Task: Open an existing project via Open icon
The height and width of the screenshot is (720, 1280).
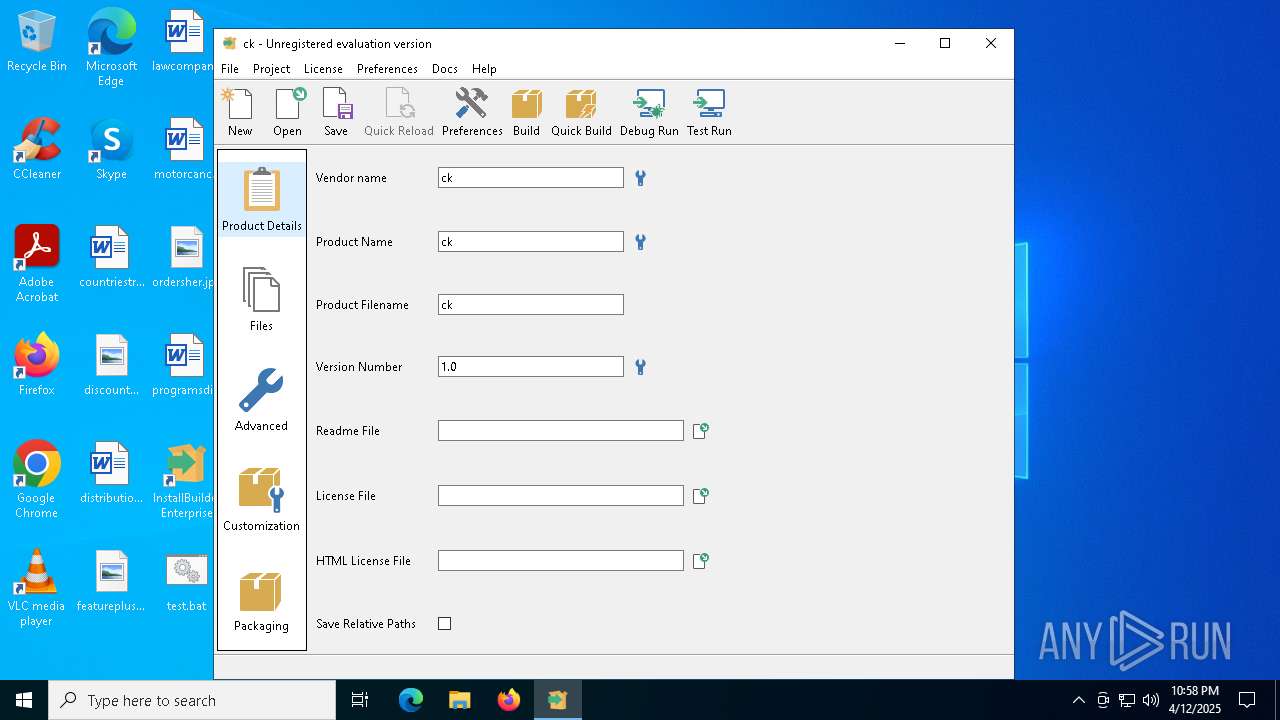Action: [x=287, y=112]
